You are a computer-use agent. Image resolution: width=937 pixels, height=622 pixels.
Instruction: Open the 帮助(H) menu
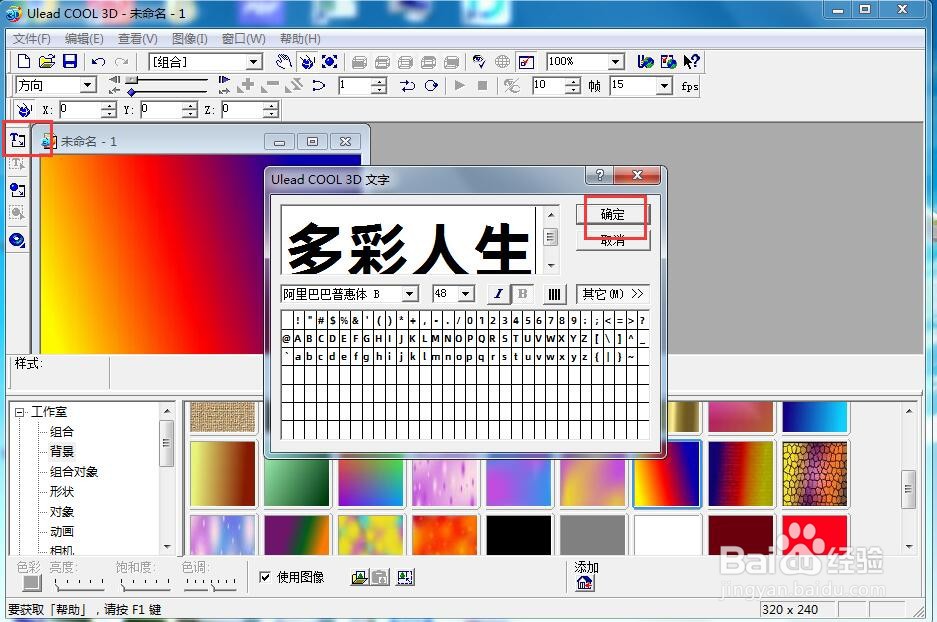(300, 39)
